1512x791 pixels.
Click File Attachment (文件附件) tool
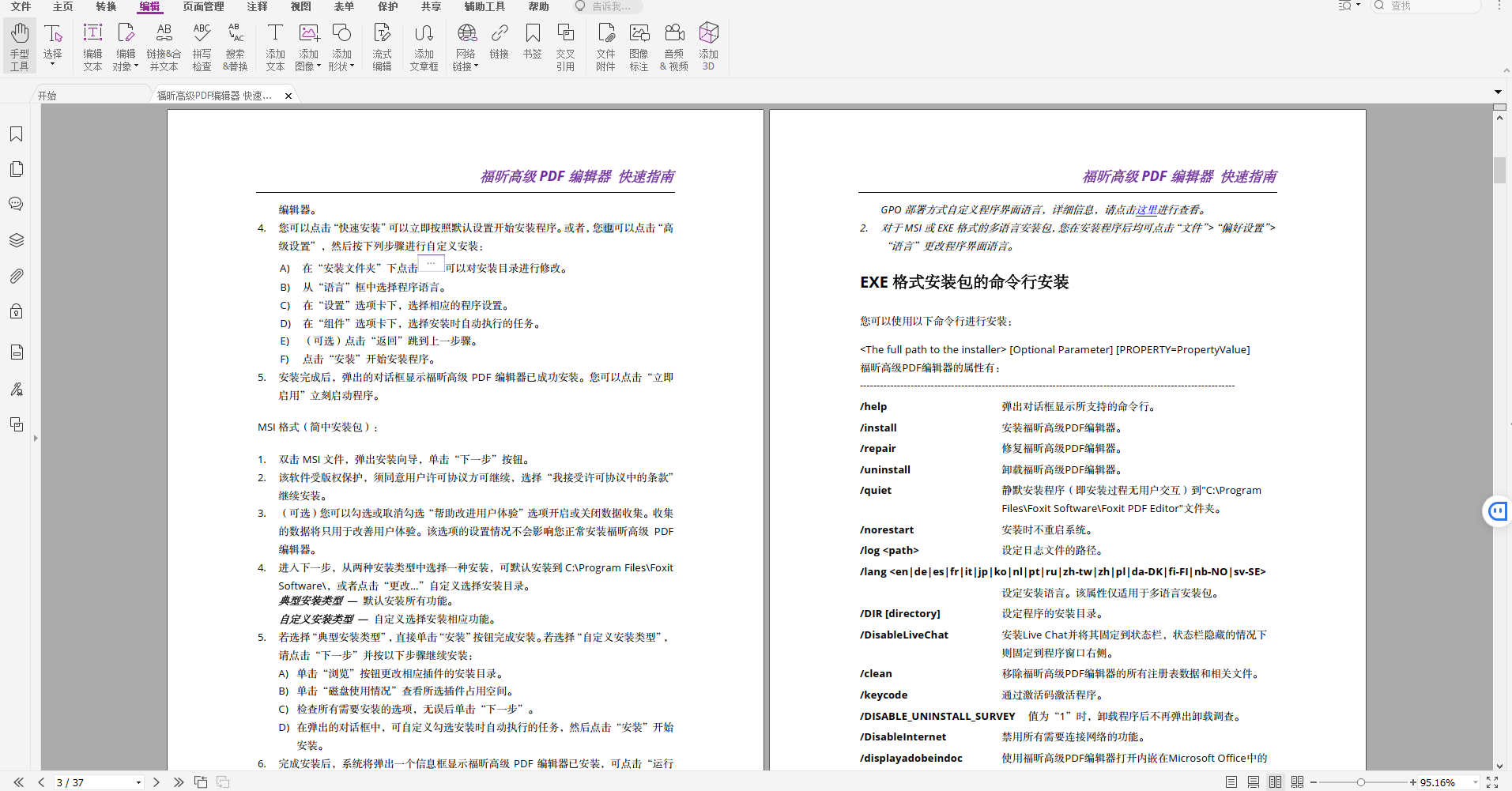tap(605, 47)
